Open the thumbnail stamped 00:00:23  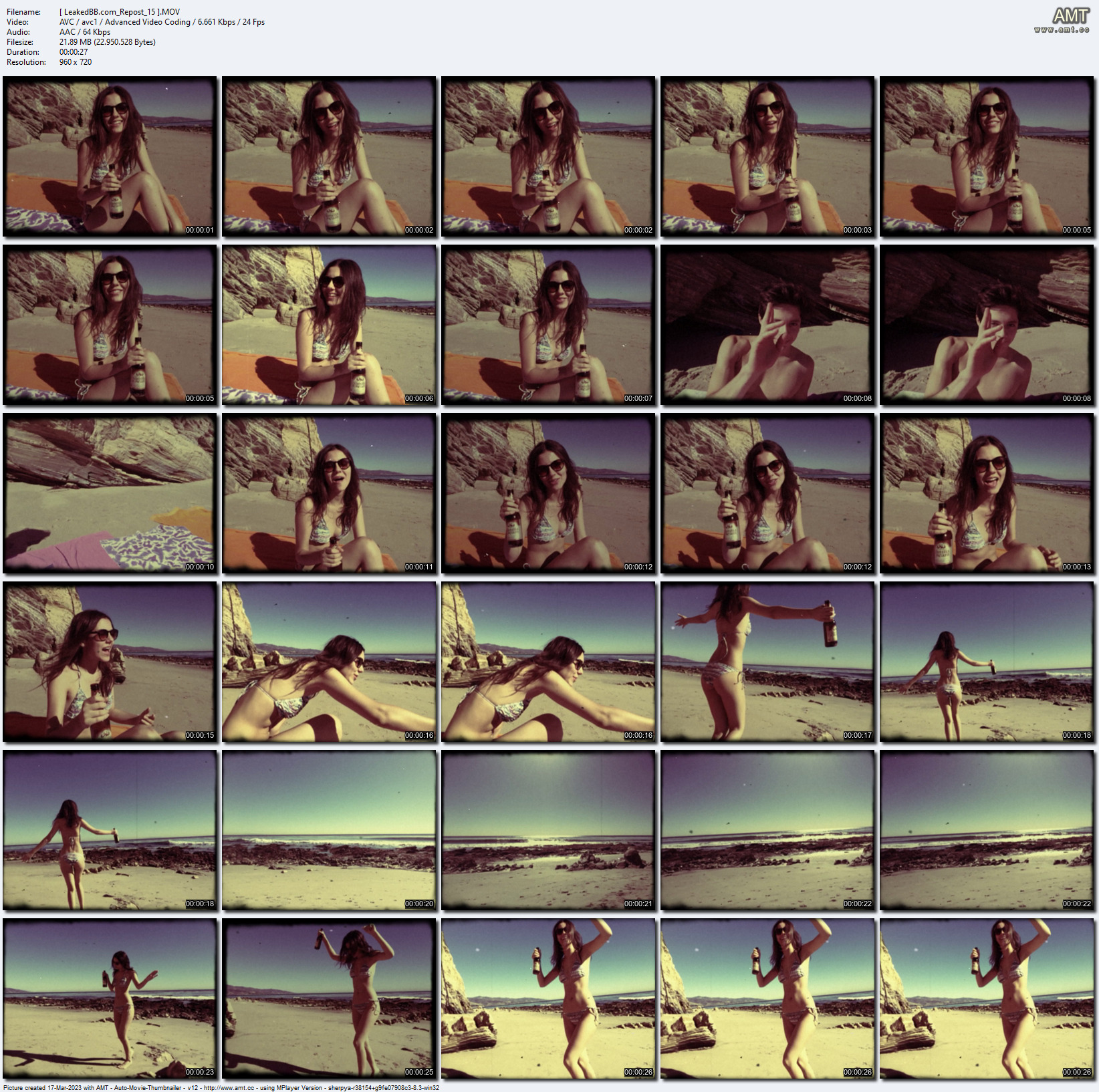pos(110,998)
